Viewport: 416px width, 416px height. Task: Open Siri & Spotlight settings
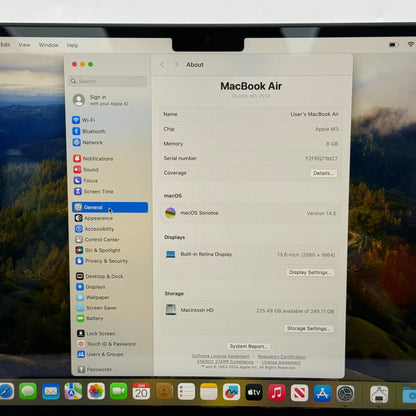98,250
